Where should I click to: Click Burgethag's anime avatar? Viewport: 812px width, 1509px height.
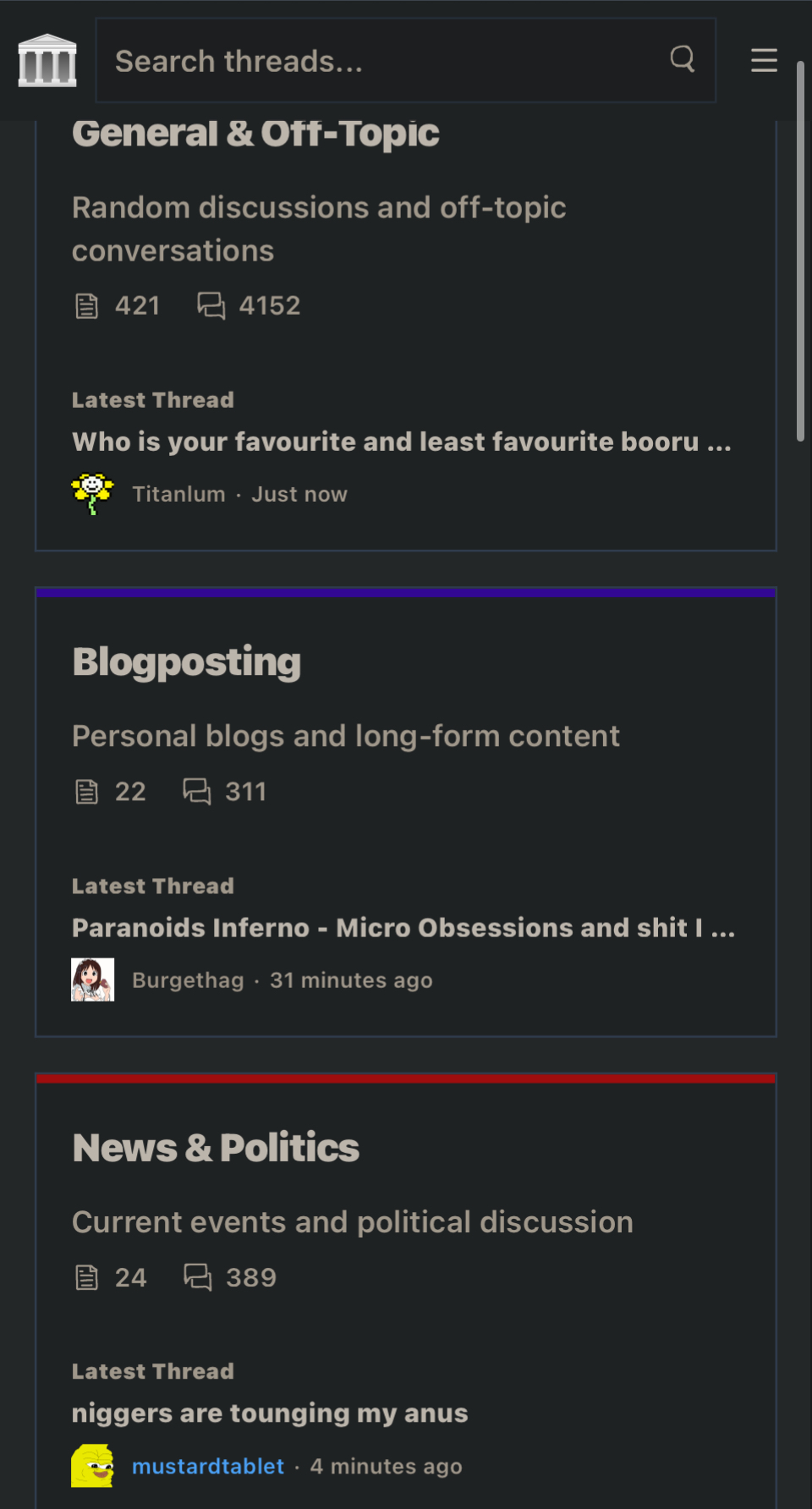[93, 979]
